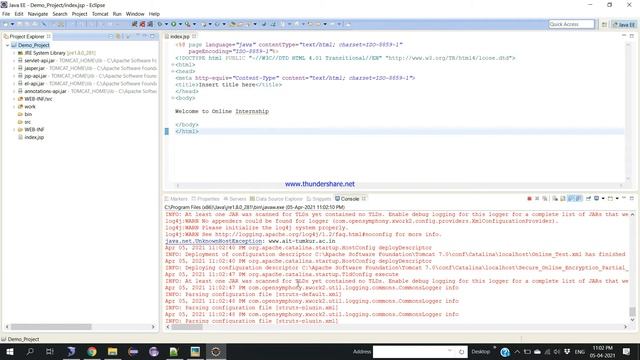This screenshot has height=360, width=640.
Task: Start Tomcat using the toolbar icon
Action: point(134,24)
